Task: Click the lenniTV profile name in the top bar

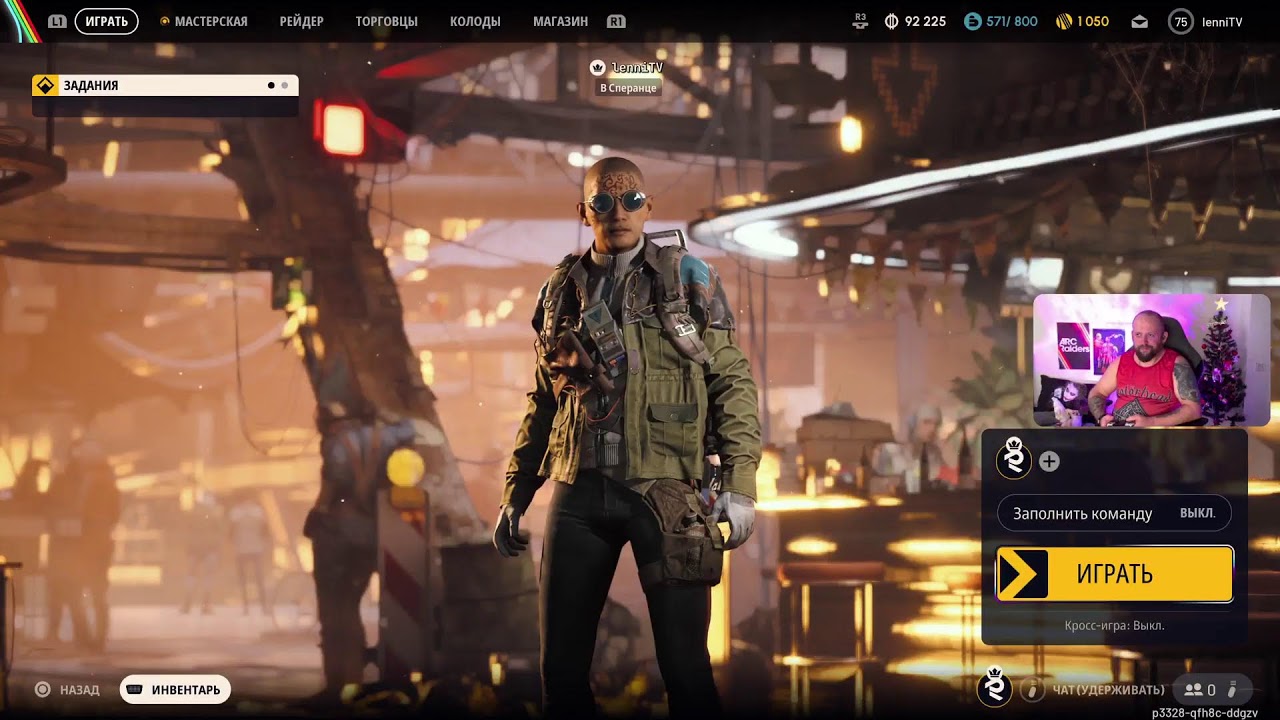Action: click(1222, 21)
